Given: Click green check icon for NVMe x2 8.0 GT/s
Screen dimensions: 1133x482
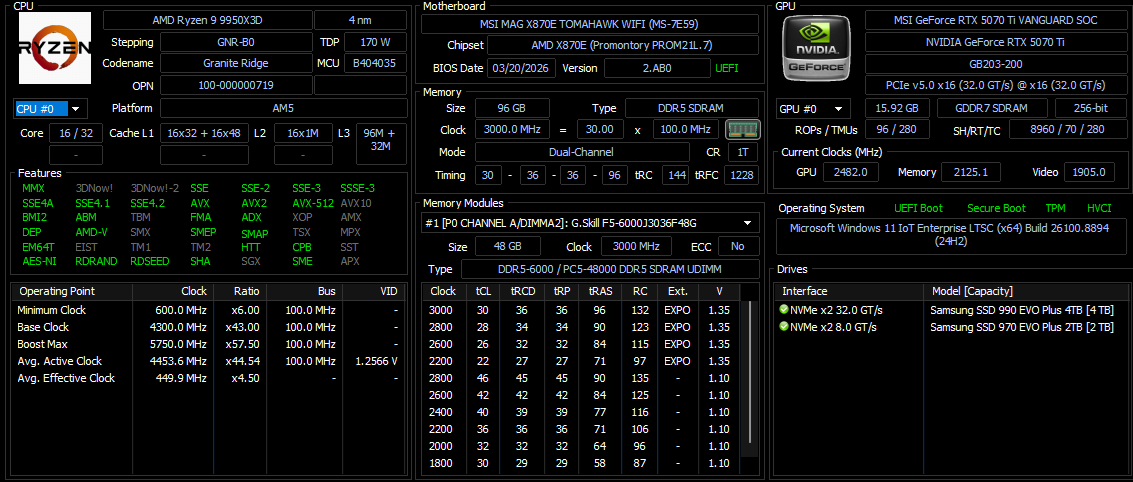Looking at the screenshot, I should tap(784, 327).
